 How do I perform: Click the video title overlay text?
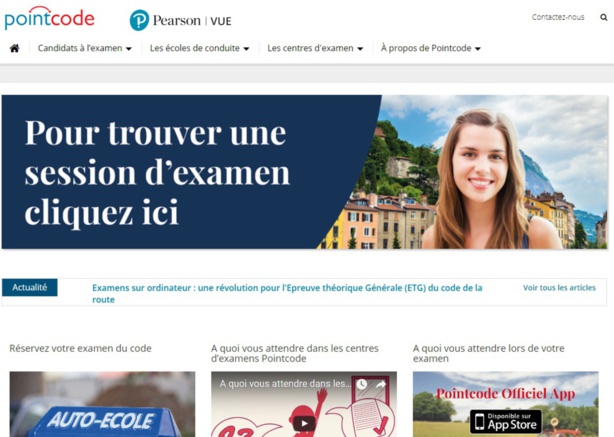[285, 384]
